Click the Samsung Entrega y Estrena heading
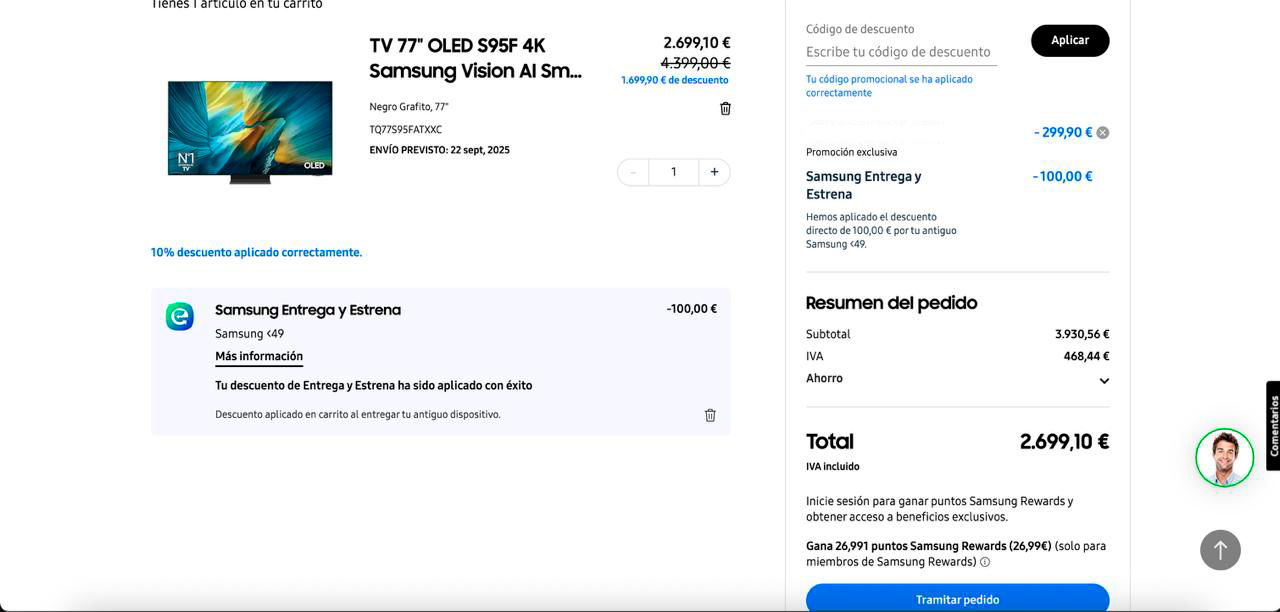 point(308,310)
